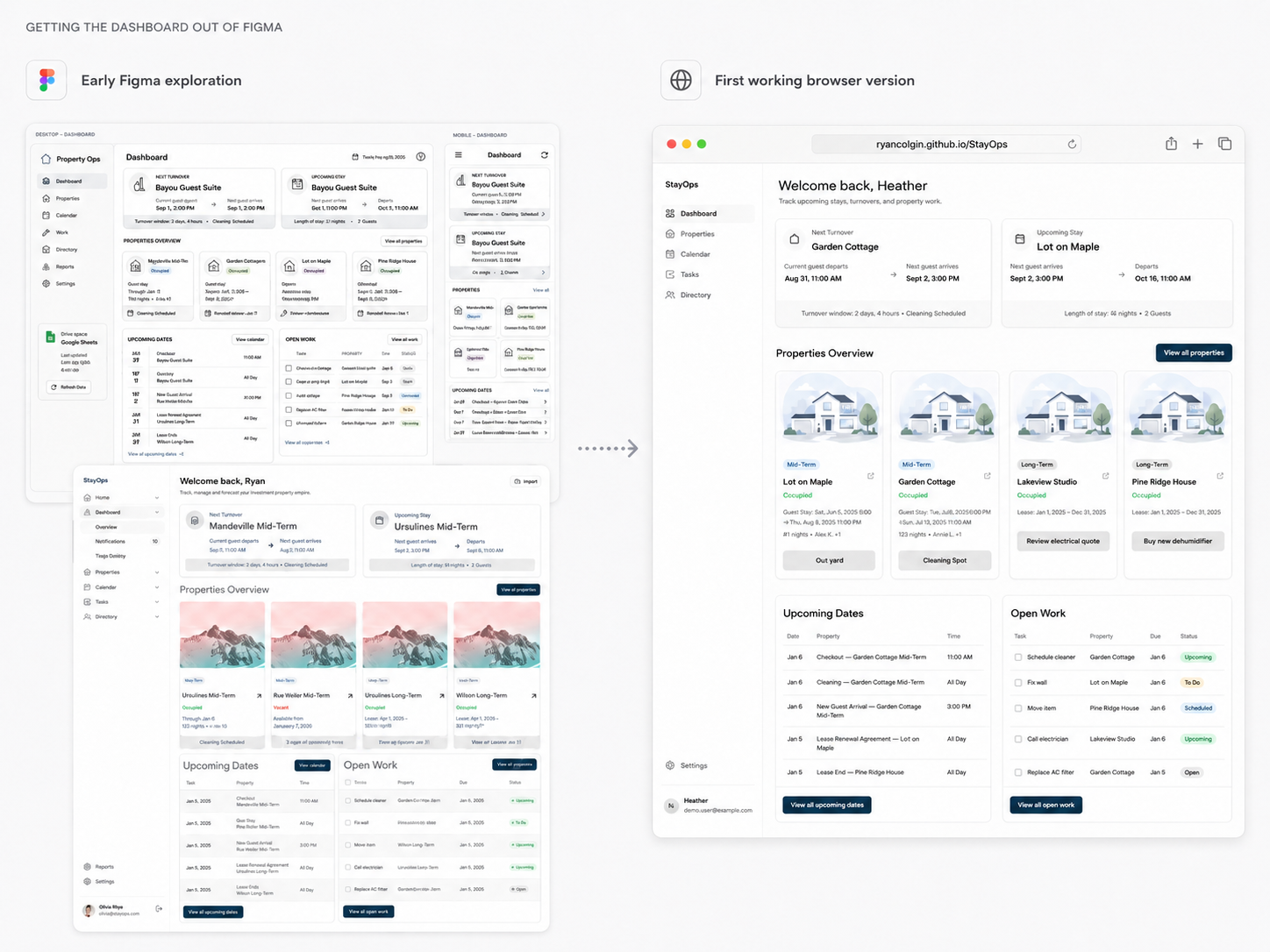Click arrow icon on Rue Weiler Mid-Term card
The height and width of the screenshot is (952, 1270).
coord(350,696)
